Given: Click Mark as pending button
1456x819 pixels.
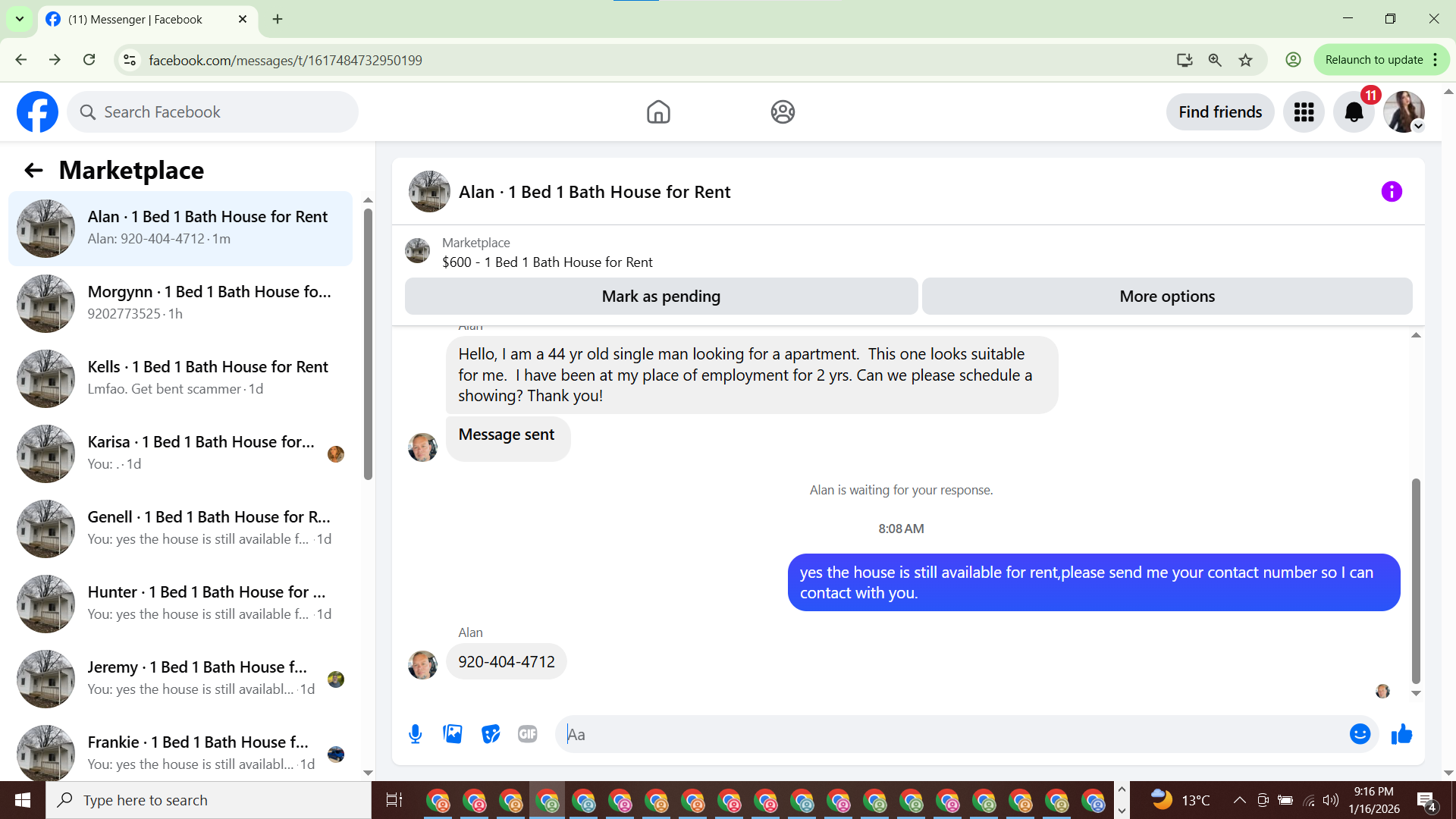Looking at the screenshot, I should point(661,297).
